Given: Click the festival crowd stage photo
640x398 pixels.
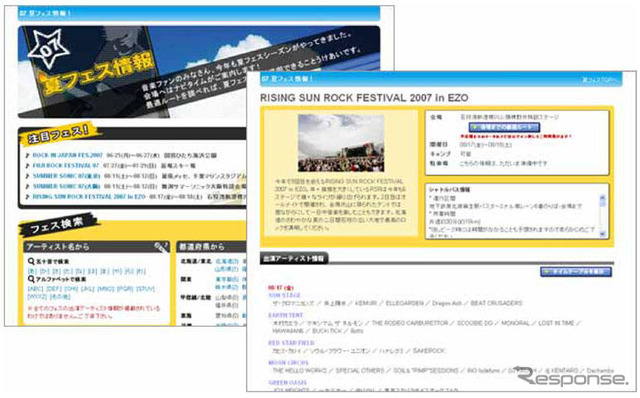Looking at the screenshot, I should coord(341,143).
